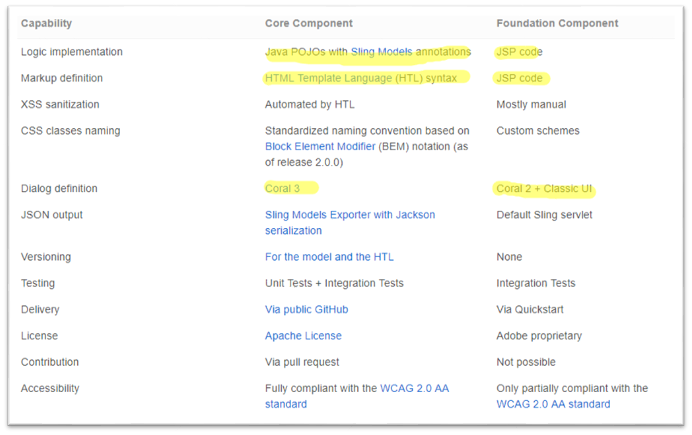Click the Core Component column header
The width and height of the screenshot is (692, 435).
pyautogui.click(x=308, y=23)
